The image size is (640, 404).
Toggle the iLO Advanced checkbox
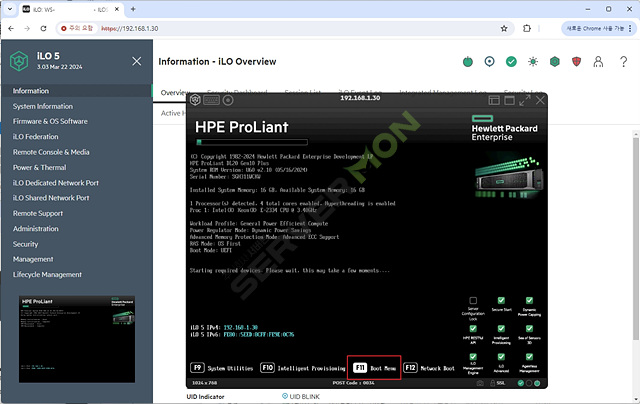click(x=501, y=357)
